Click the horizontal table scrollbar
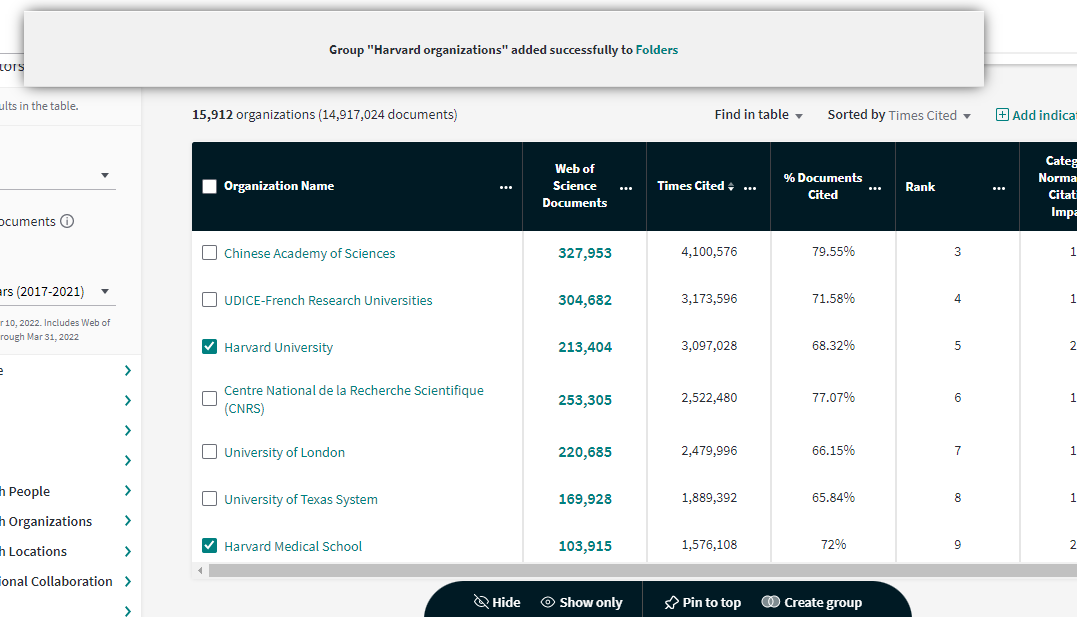The height and width of the screenshot is (617, 1077). pos(600,570)
